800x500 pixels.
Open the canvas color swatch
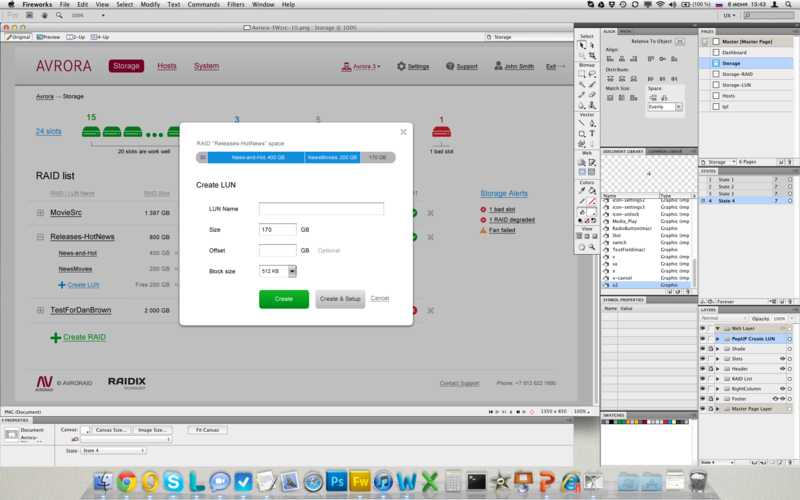coord(85,430)
